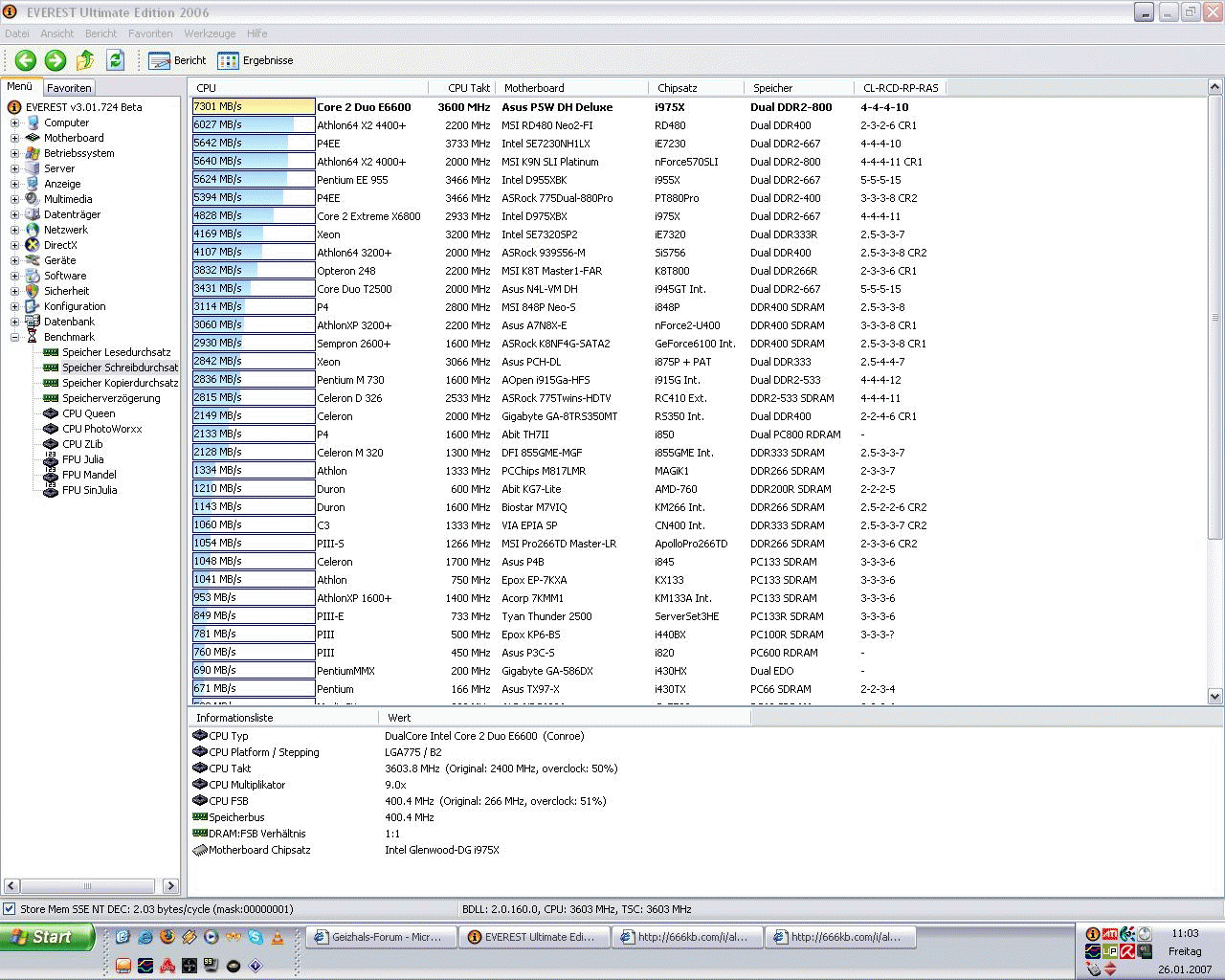Viewport: 1225px width, 980px height.
Task: Click the green Back arrow icon
Action: [x=26, y=60]
